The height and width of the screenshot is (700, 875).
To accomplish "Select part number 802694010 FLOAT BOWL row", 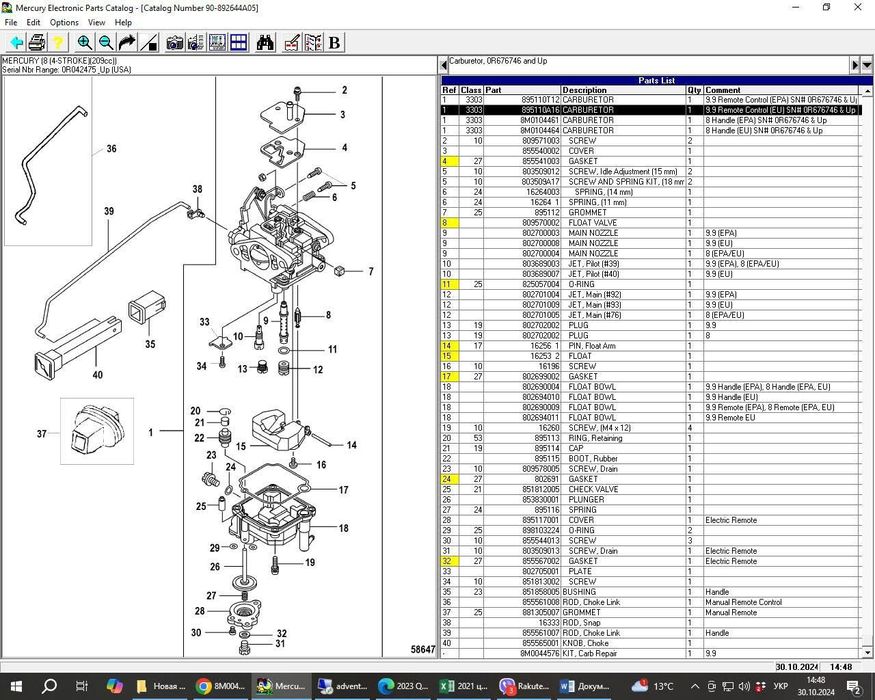I will 650,397.
